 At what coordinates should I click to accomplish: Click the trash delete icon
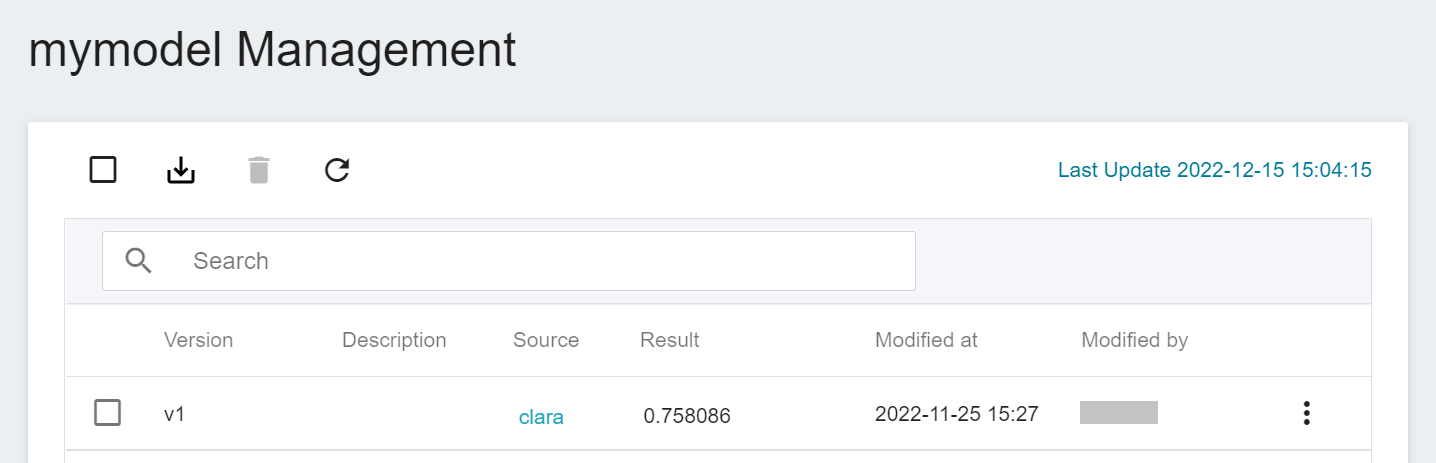[x=259, y=171]
